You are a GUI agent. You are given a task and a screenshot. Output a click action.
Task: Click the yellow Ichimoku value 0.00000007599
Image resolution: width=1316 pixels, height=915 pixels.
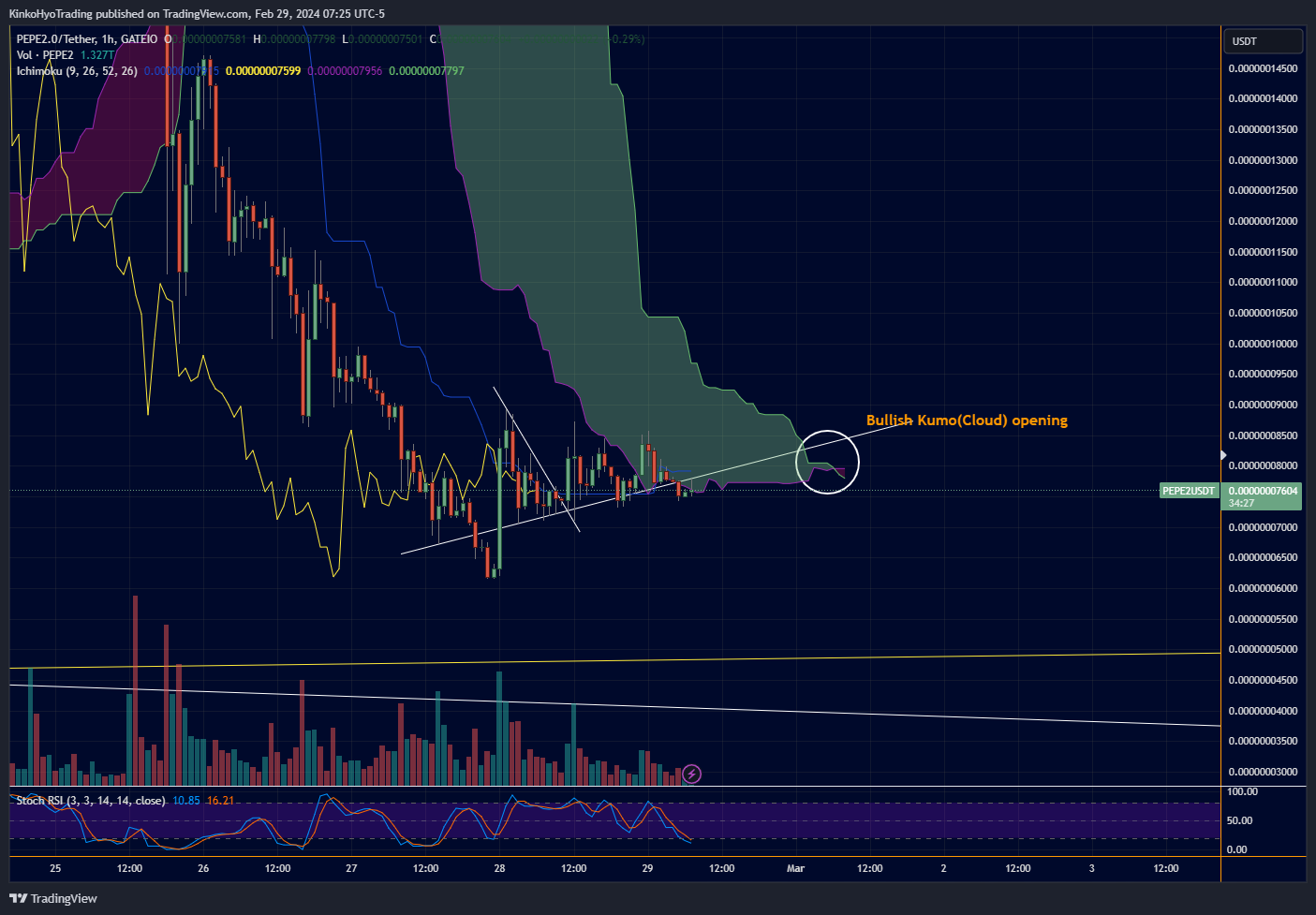tap(263, 71)
